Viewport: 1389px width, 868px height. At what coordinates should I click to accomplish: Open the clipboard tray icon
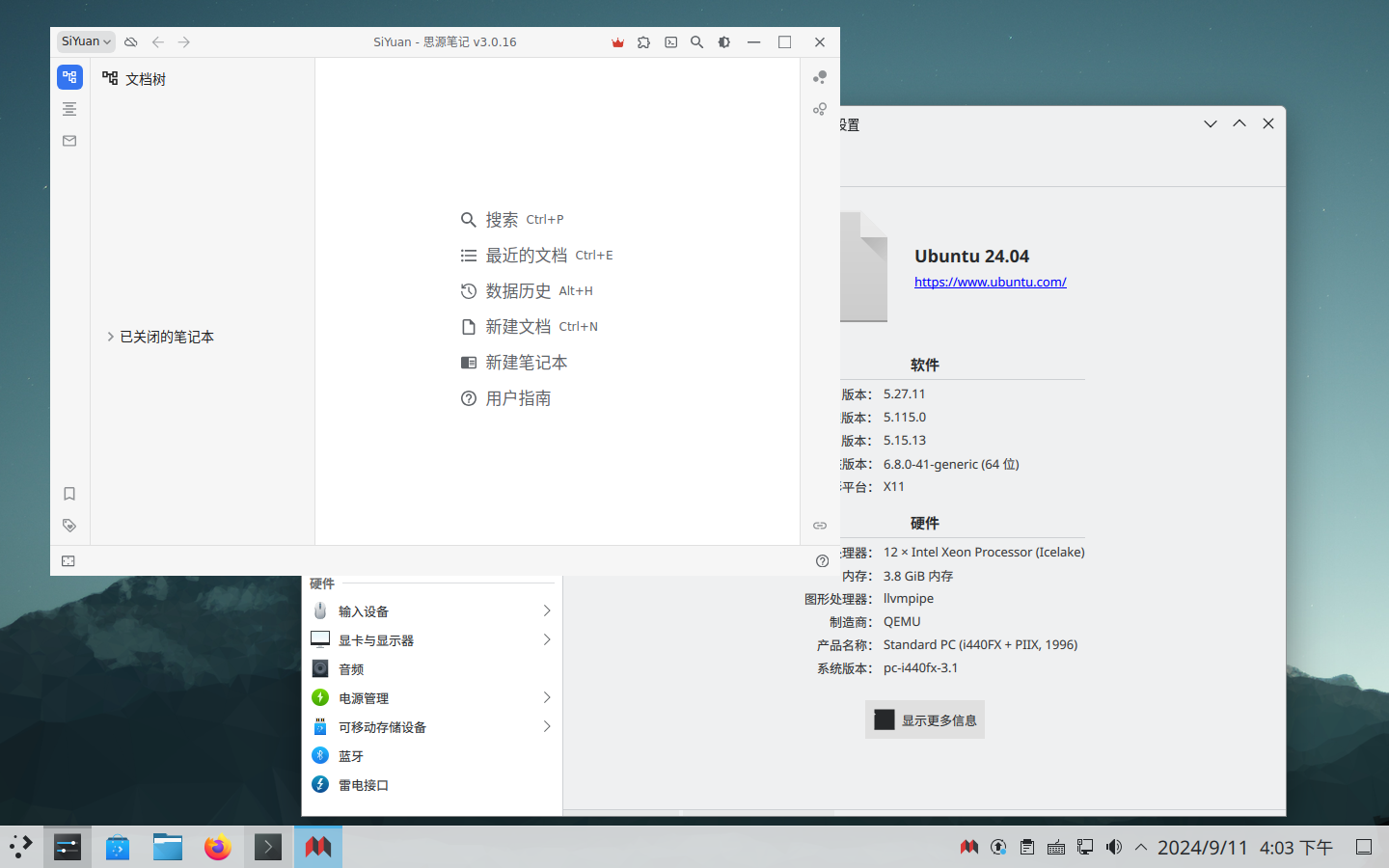(1027, 847)
